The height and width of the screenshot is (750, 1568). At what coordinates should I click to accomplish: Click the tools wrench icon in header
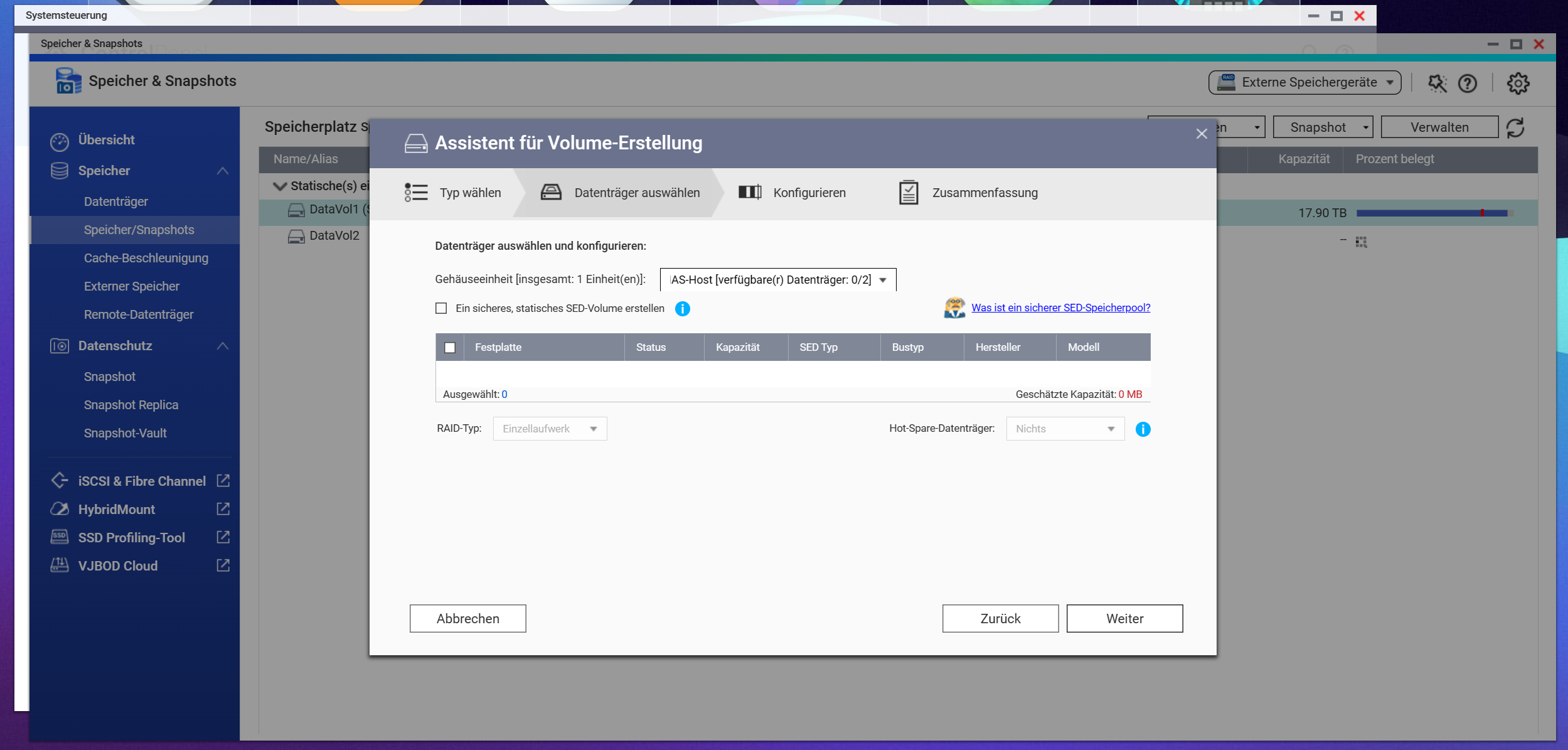(x=1437, y=83)
